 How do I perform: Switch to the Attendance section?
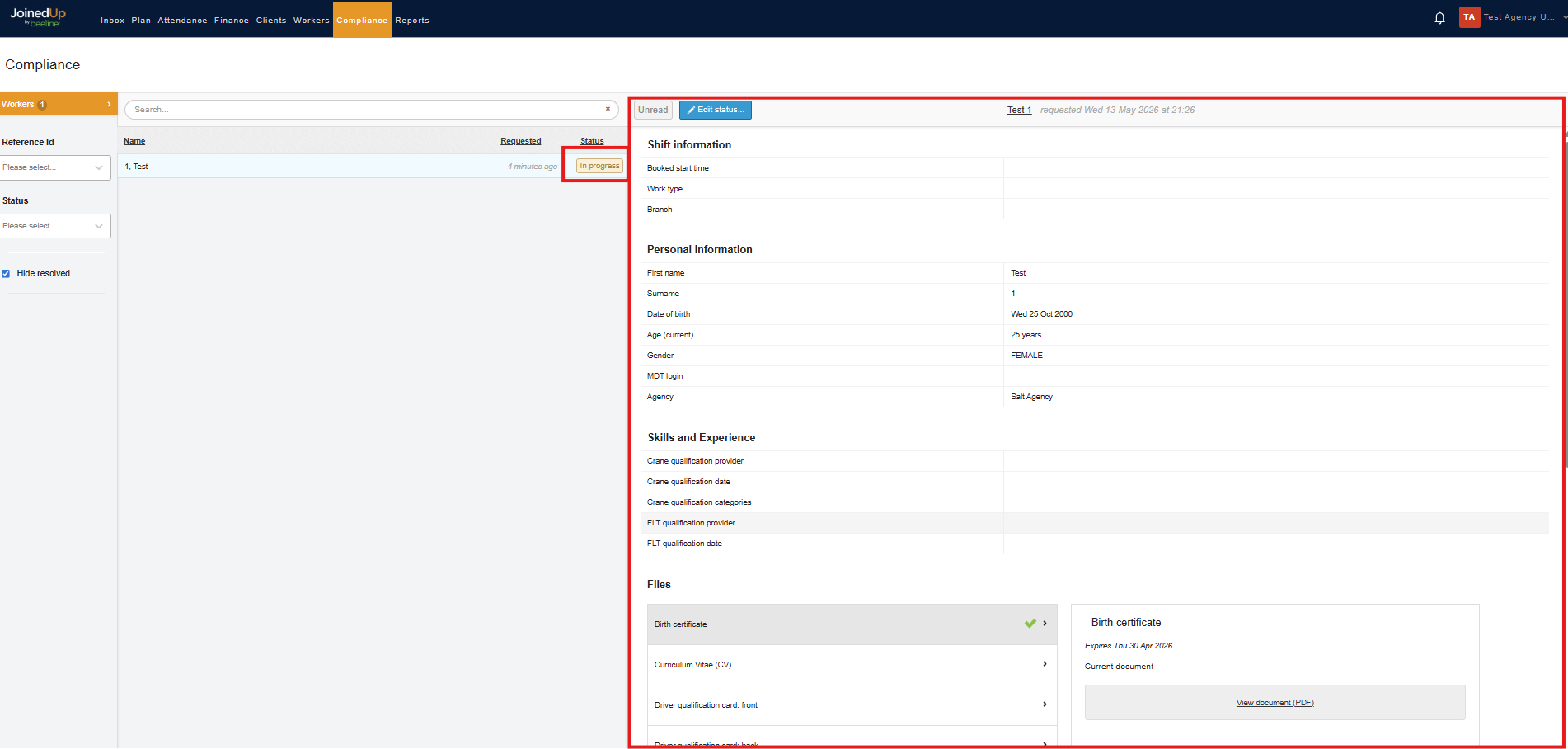click(182, 21)
